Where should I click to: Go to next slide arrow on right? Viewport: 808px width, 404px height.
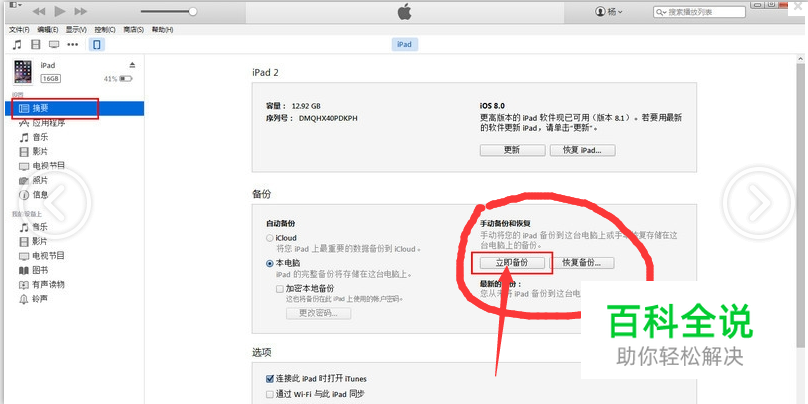tap(759, 203)
